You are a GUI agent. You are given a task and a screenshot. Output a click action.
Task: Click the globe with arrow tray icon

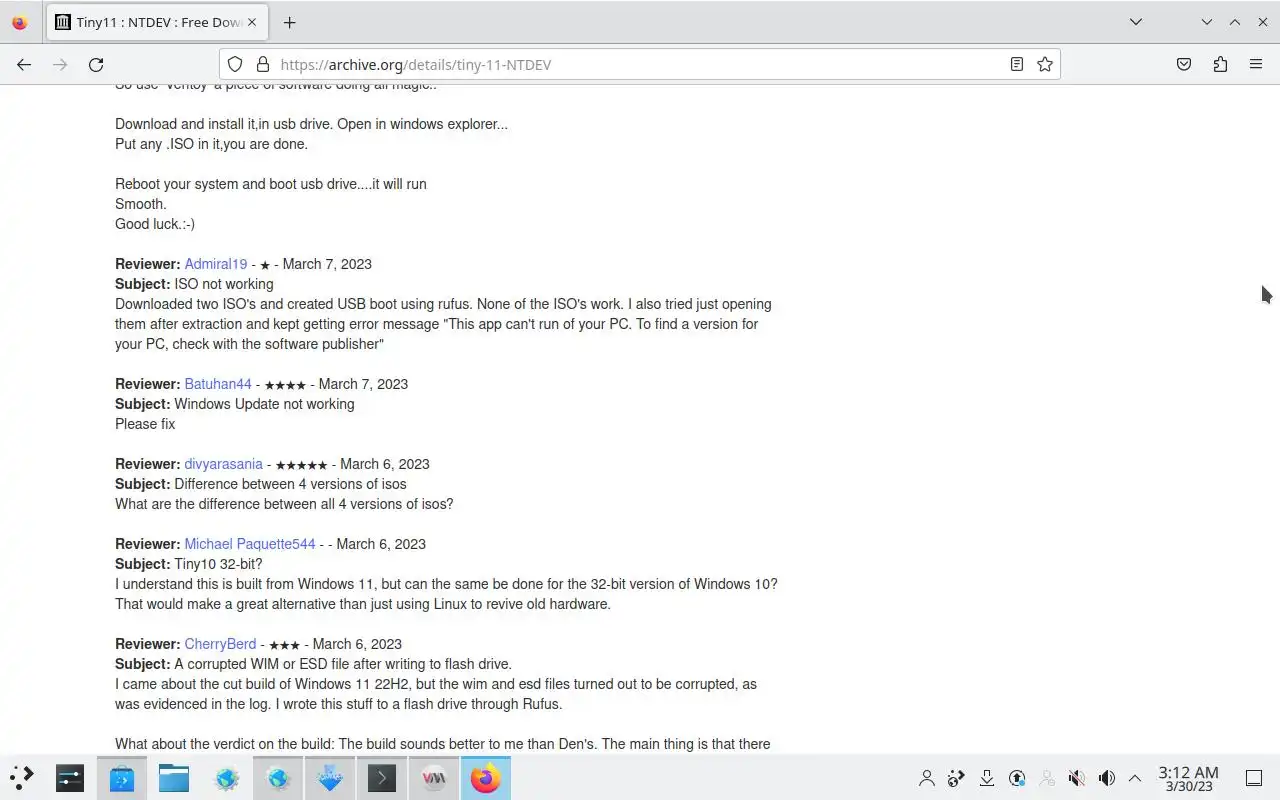(x=957, y=778)
